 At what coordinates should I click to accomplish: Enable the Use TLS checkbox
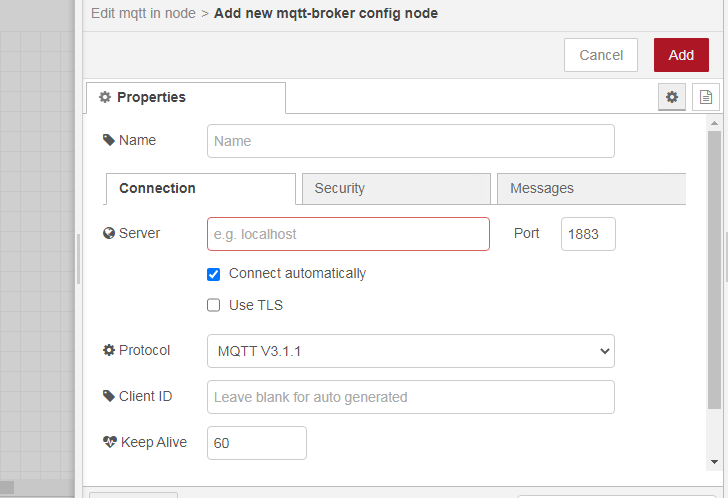click(213, 306)
